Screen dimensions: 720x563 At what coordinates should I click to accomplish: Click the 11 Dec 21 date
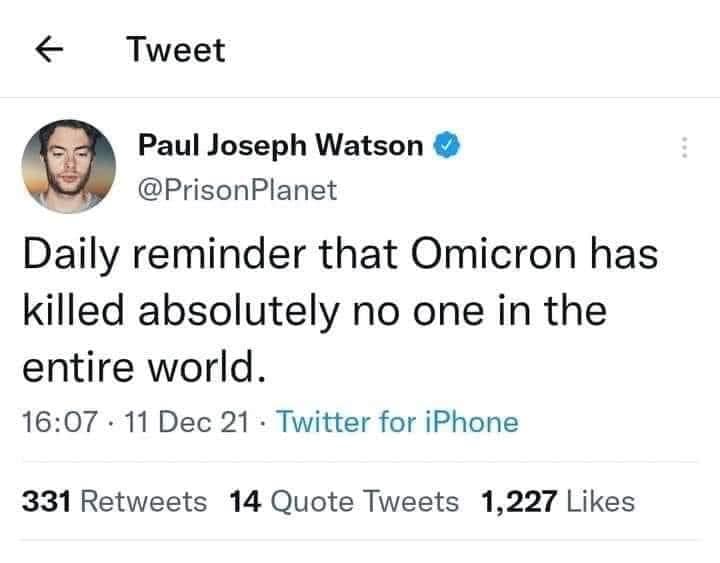tap(186, 422)
